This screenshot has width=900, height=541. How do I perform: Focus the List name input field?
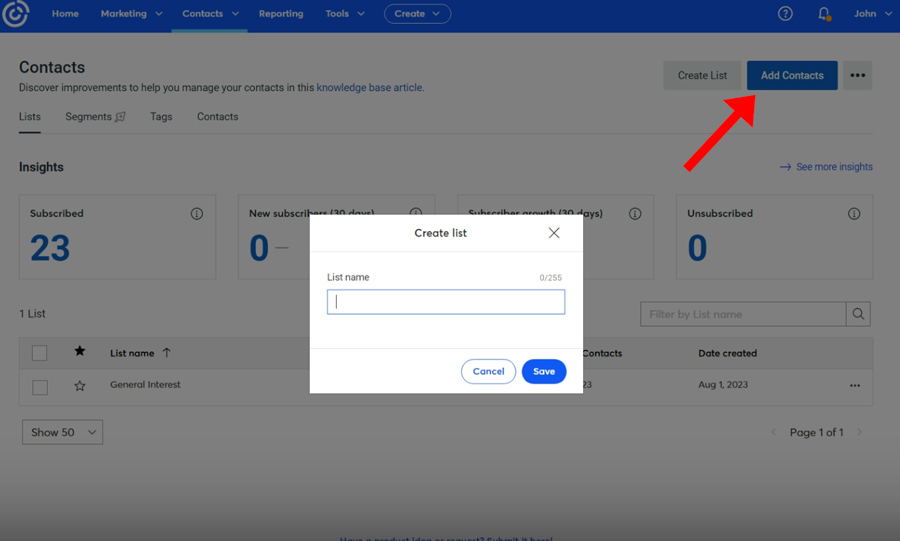coord(446,302)
